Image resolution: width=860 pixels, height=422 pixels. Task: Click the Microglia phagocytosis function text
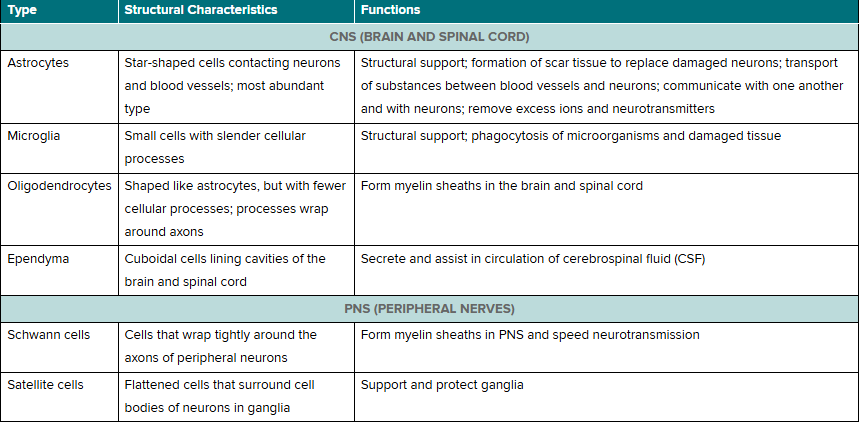click(570, 136)
